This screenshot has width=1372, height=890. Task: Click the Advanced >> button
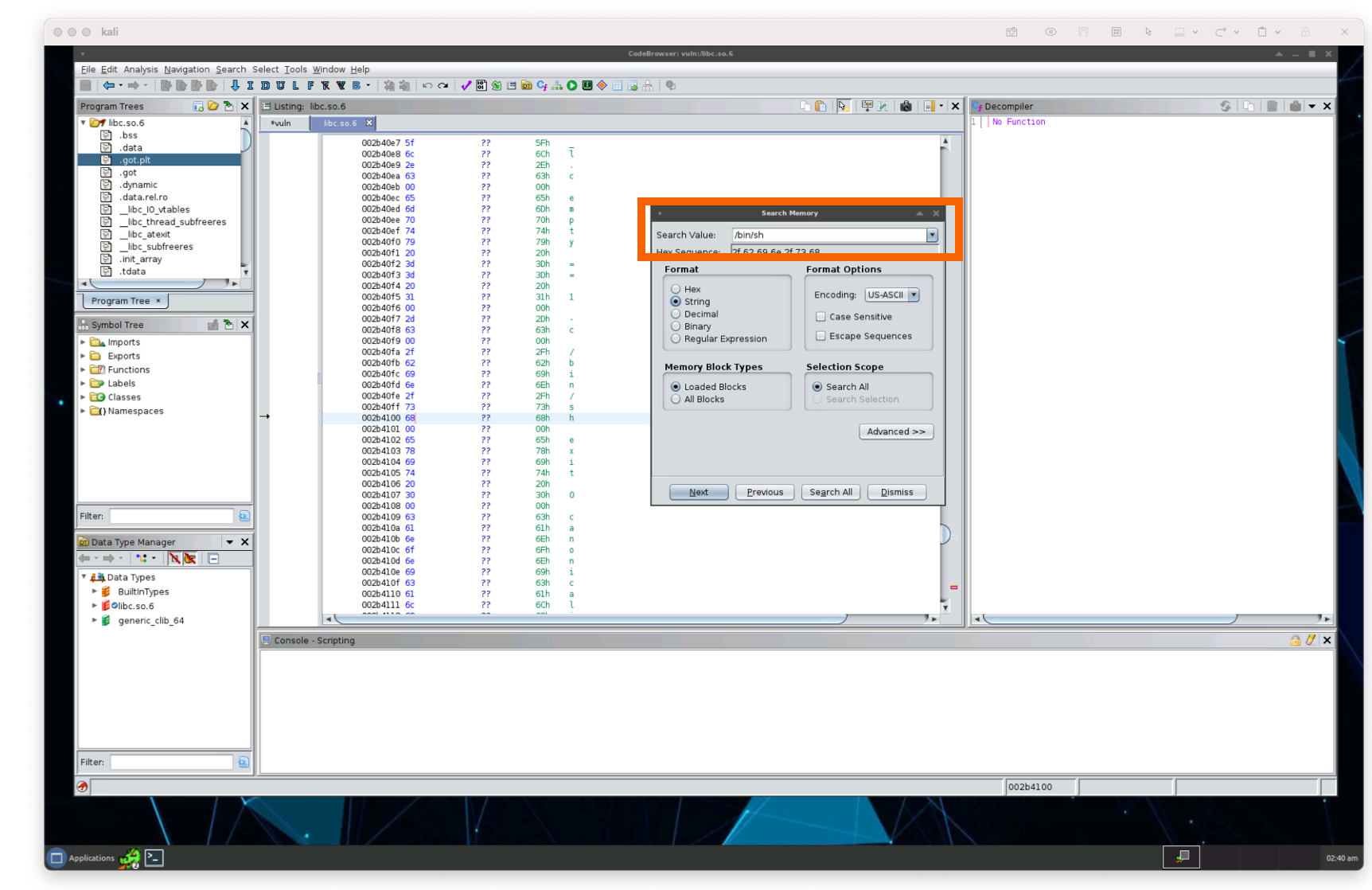[x=895, y=431]
